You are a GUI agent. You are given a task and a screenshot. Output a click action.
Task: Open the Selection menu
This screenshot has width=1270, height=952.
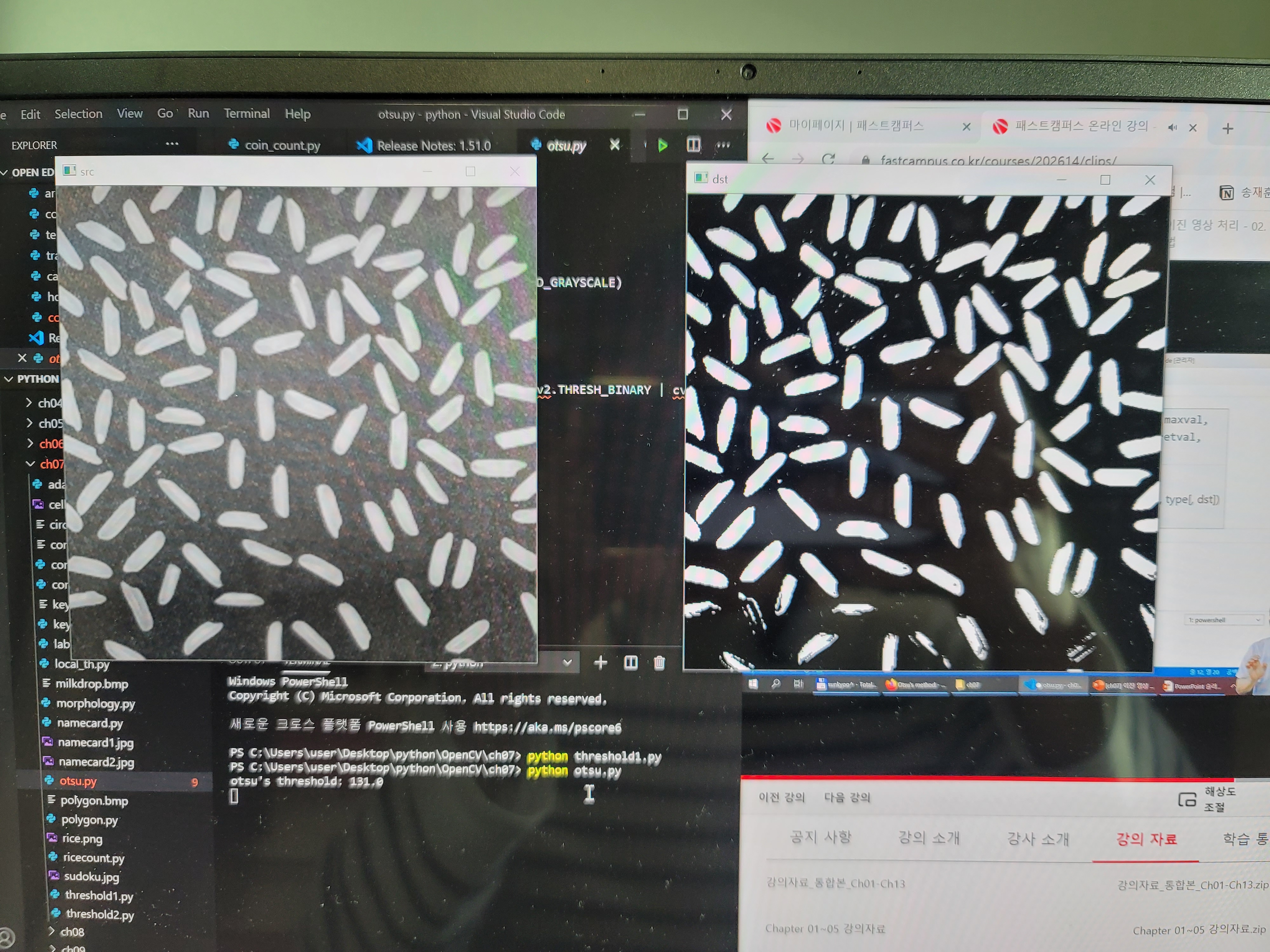click(x=78, y=114)
